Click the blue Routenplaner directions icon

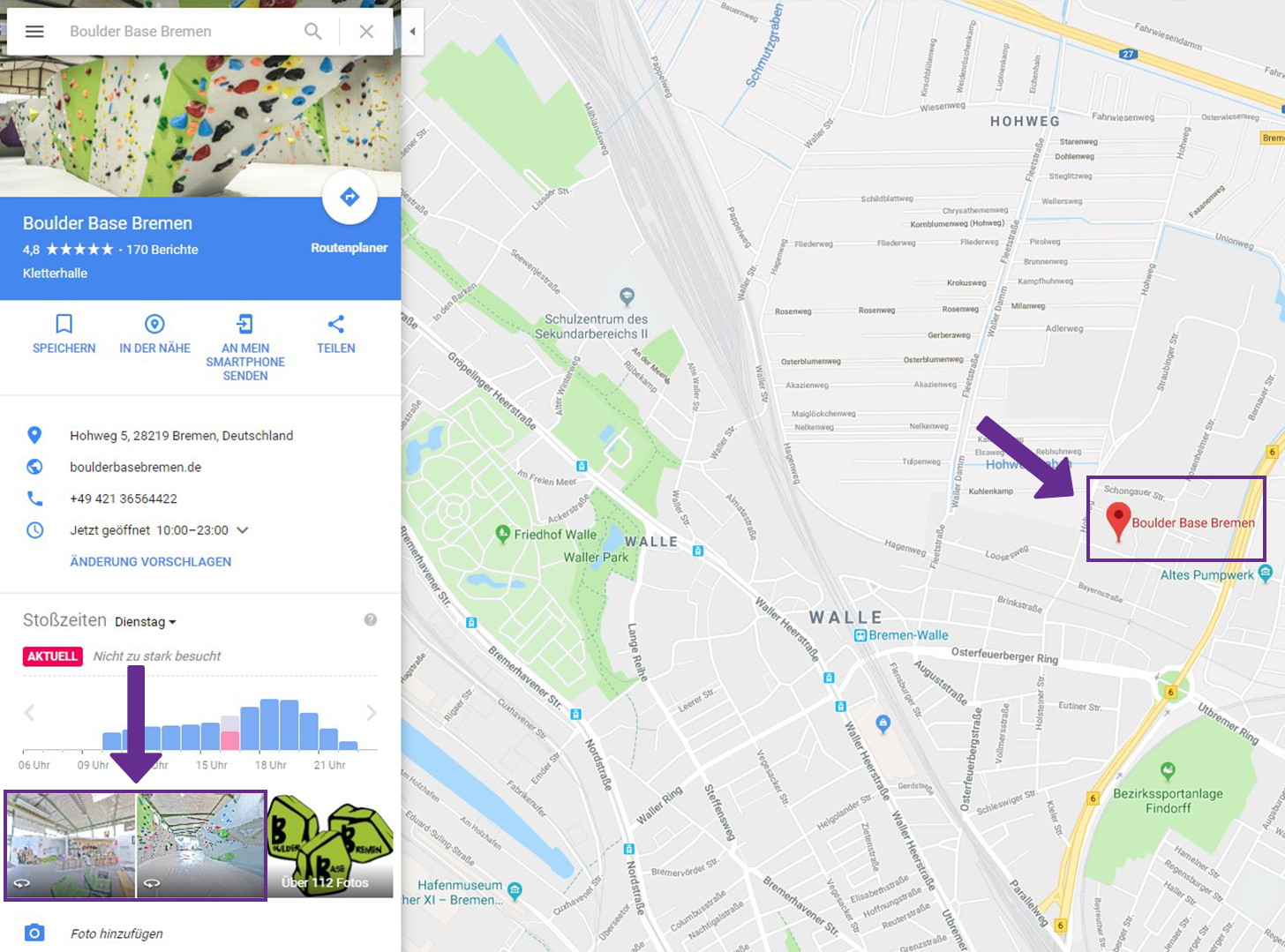tap(349, 197)
